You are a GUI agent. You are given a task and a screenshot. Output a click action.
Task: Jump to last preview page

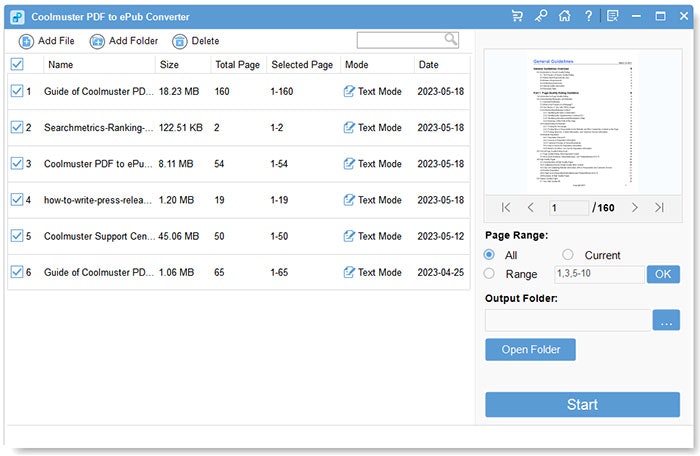[x=659, y=208]
